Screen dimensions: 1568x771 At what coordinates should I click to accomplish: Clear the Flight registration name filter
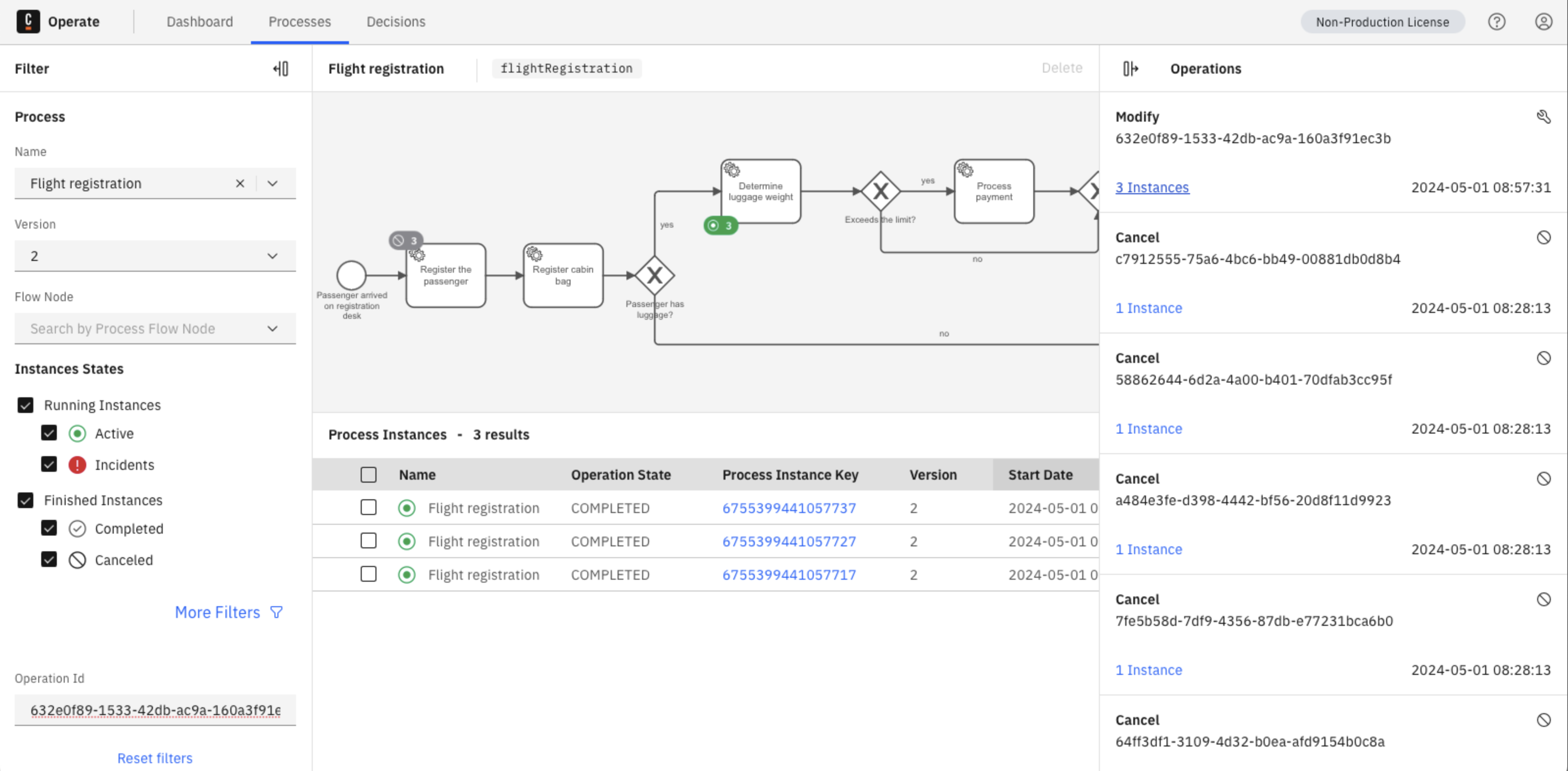click(x=240, y=183)
